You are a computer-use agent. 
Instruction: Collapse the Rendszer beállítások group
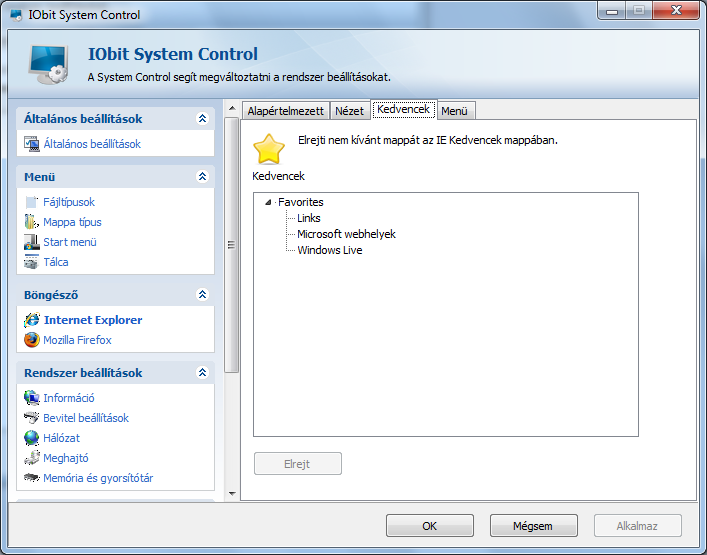202,373
